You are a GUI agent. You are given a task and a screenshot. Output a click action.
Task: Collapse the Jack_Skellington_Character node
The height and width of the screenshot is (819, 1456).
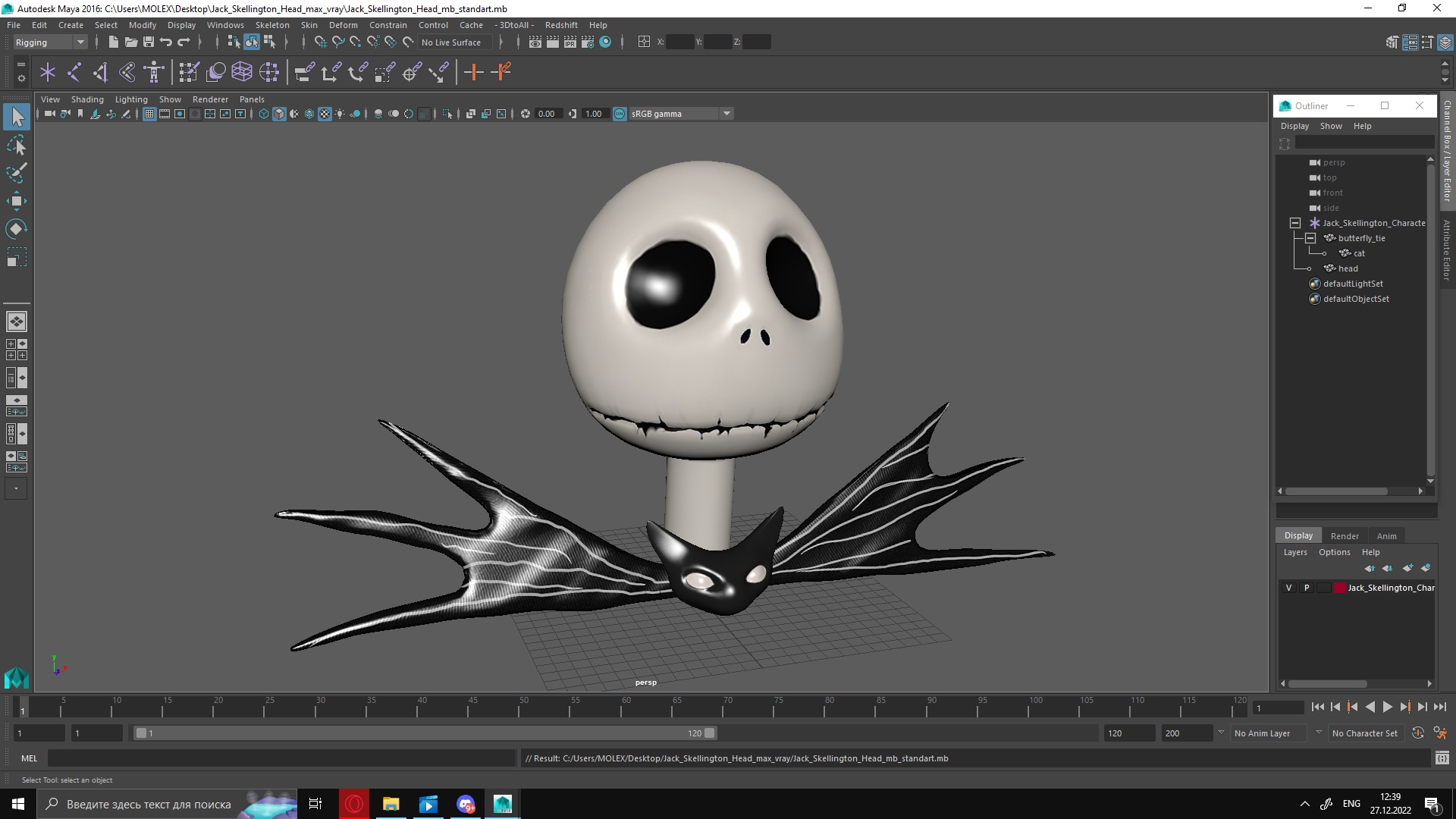(1295, 223)
